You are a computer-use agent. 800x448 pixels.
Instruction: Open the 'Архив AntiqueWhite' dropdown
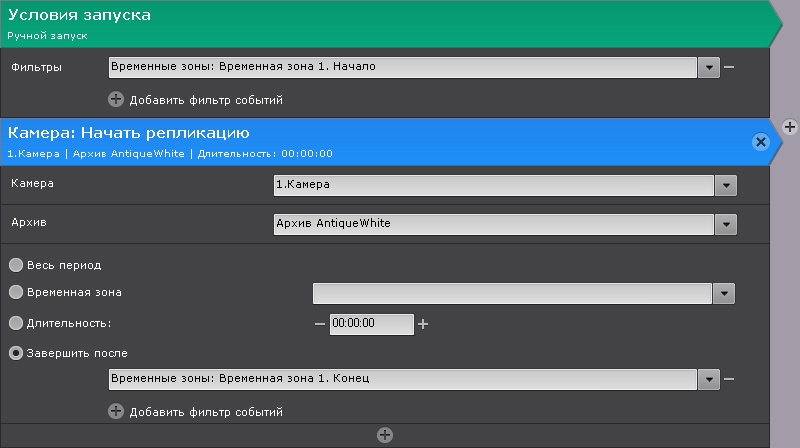pos(726,224)
